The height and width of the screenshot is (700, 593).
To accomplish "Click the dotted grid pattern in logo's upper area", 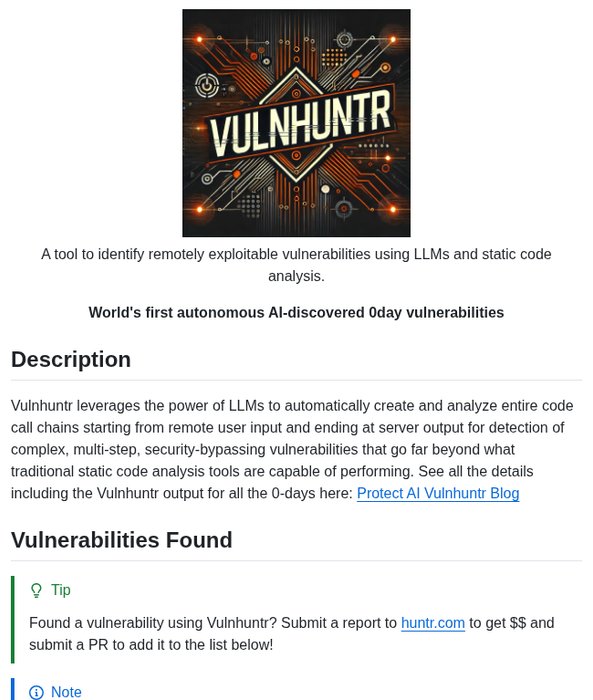I will 334,58.
